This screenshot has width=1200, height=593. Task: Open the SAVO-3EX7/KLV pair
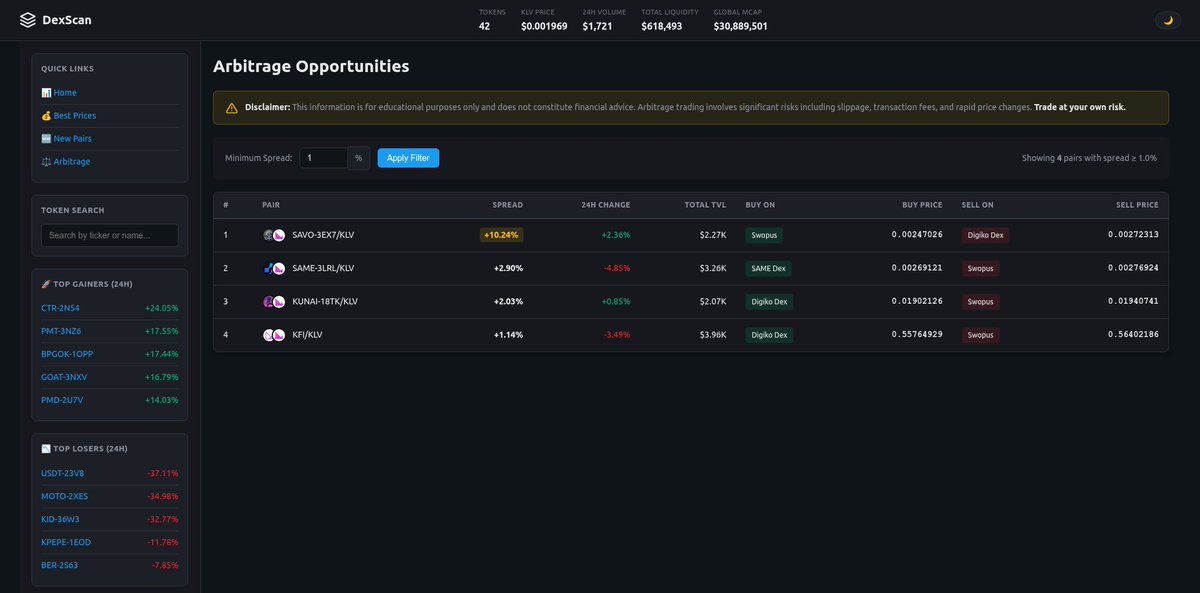coord(323,235)
